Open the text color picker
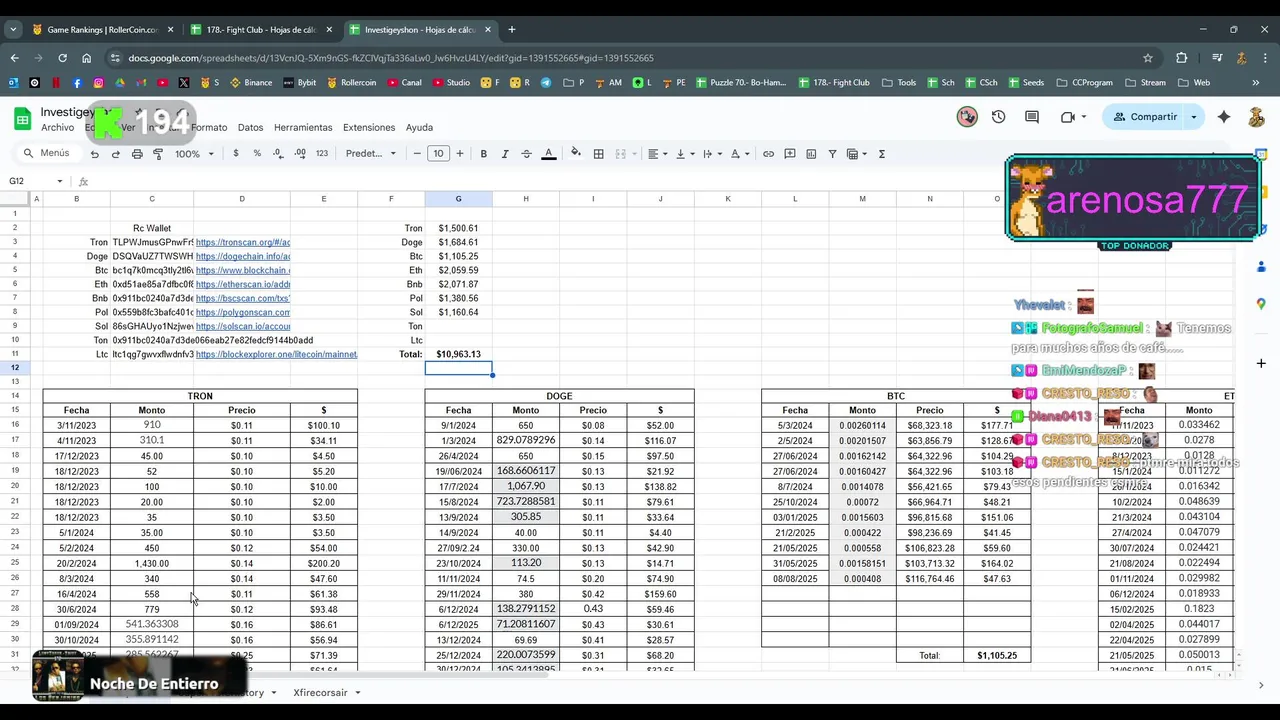 [548, 154]
